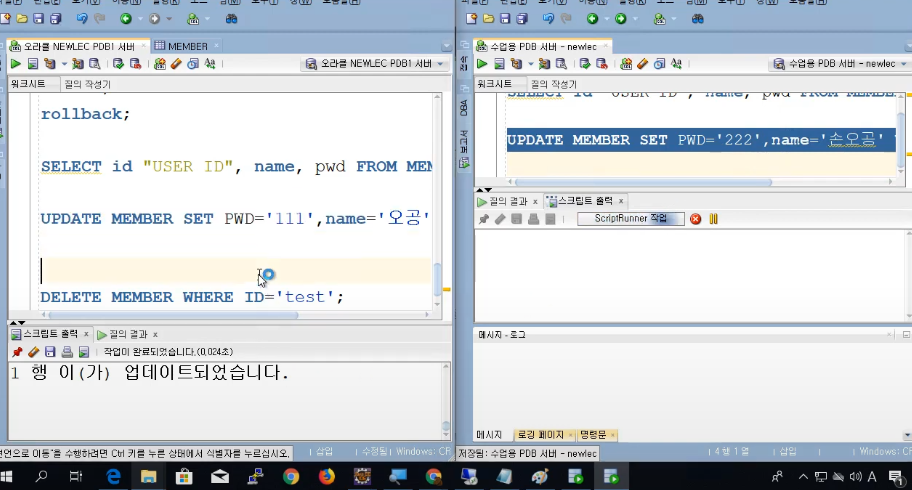
Task: Open SQL worksheet dropdown in left toolbar
Action: point(208,19)
